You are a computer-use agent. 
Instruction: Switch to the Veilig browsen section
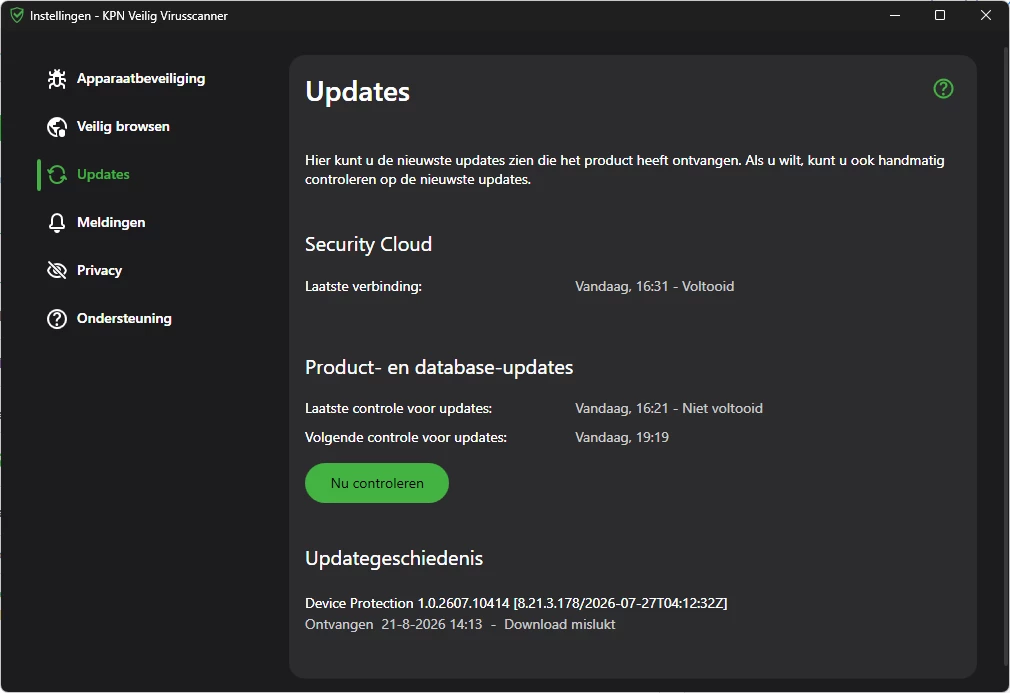pyautogui.click(x=123, y=127)
